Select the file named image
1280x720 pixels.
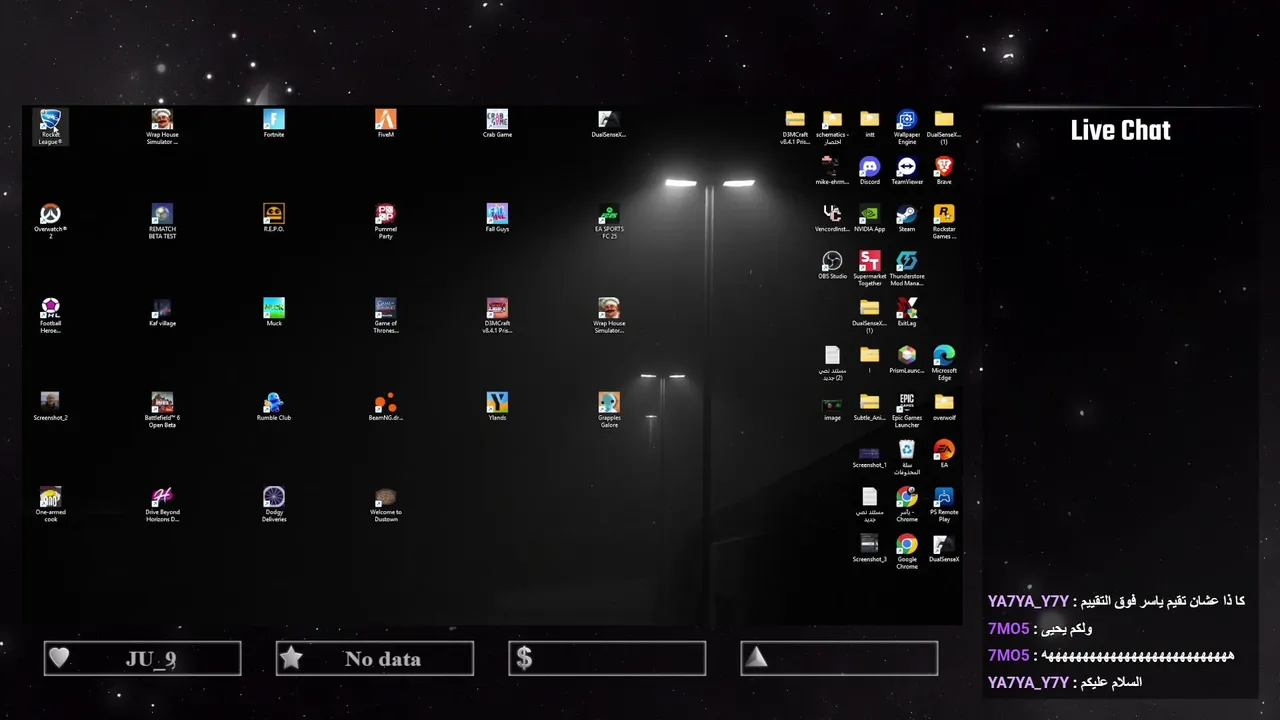point(832,408)
